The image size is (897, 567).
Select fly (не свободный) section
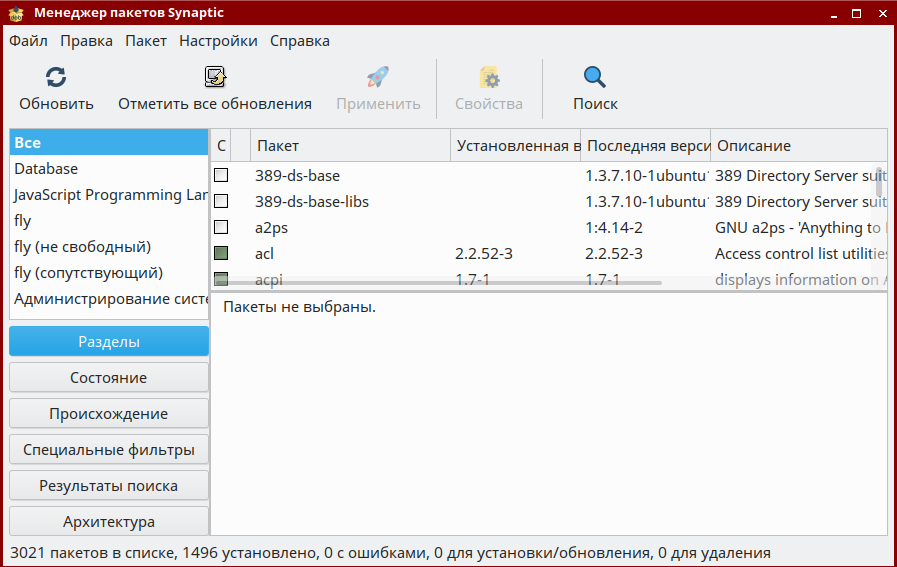109,247
